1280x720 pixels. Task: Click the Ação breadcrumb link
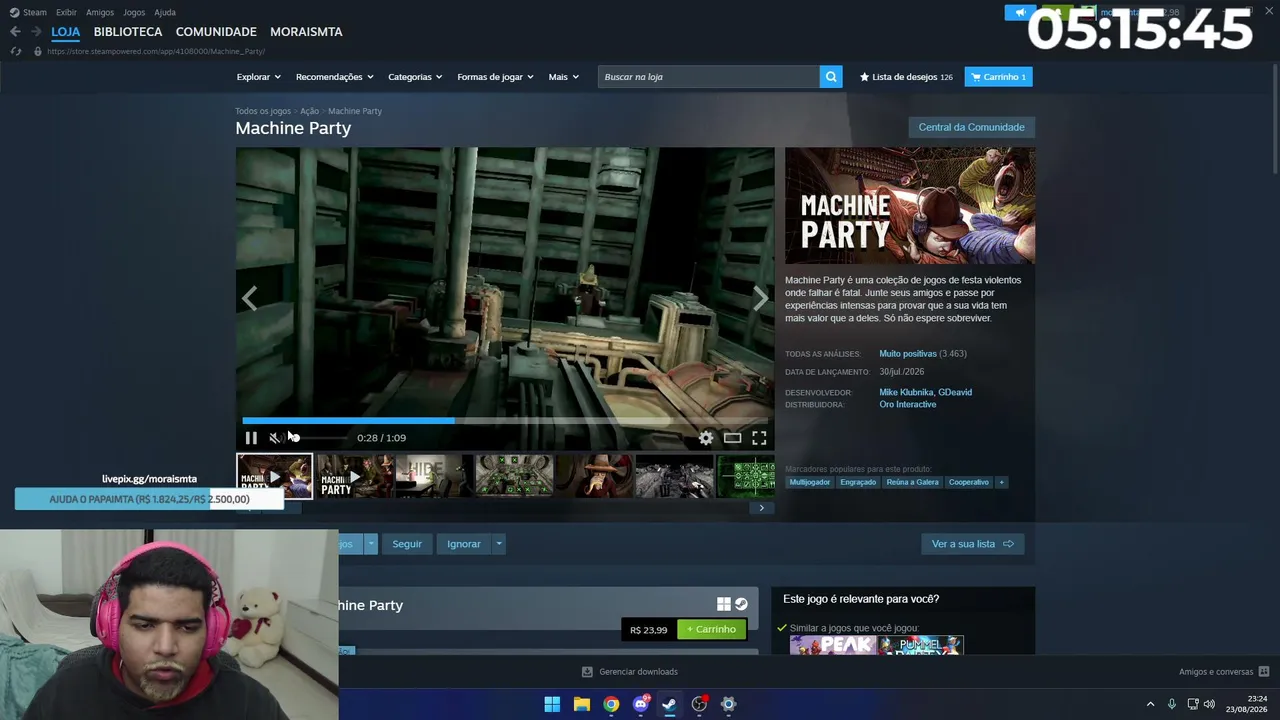tap(309, 111)
